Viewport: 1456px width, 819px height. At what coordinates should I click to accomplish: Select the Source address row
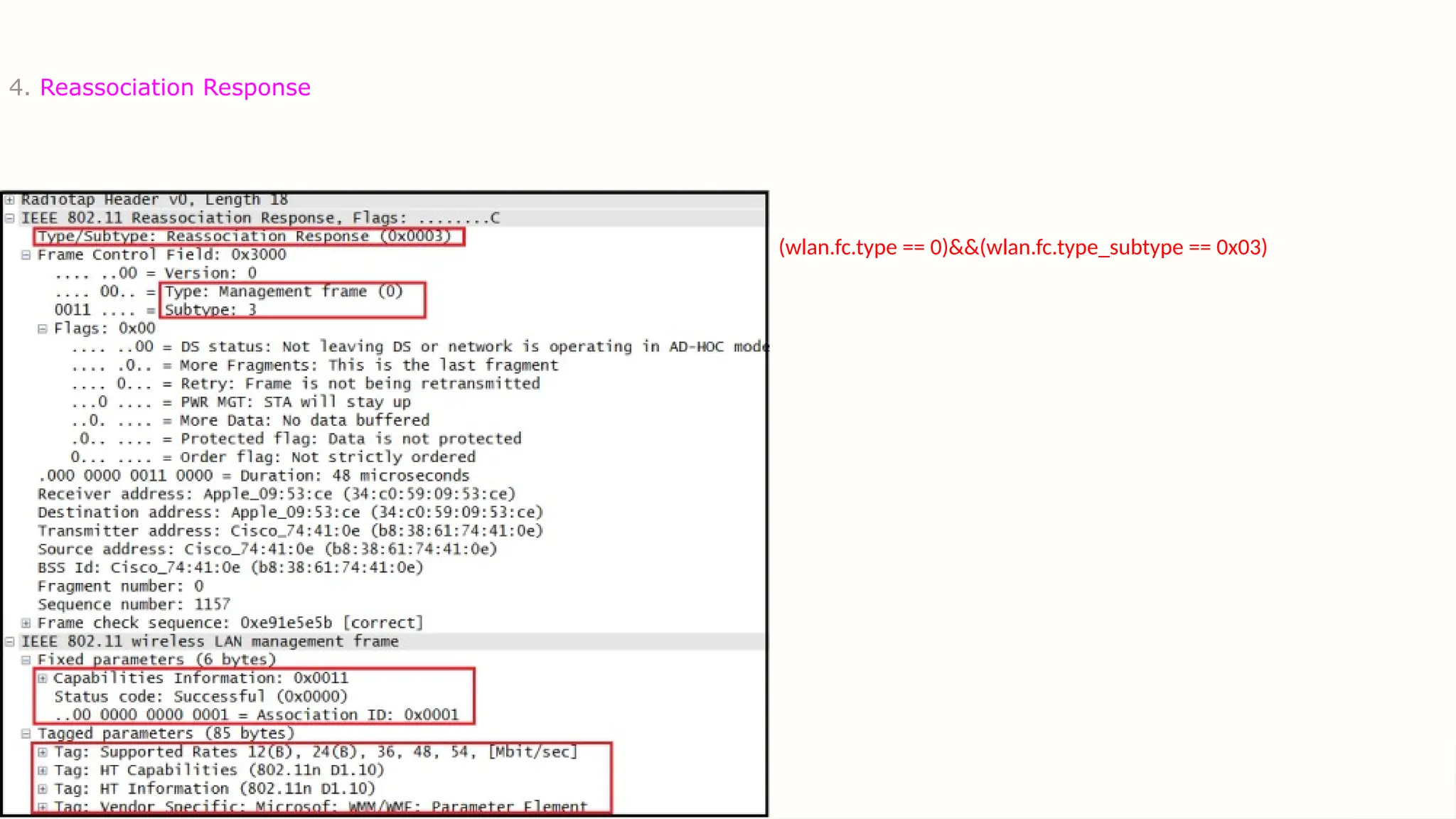[x=267, y=550]
